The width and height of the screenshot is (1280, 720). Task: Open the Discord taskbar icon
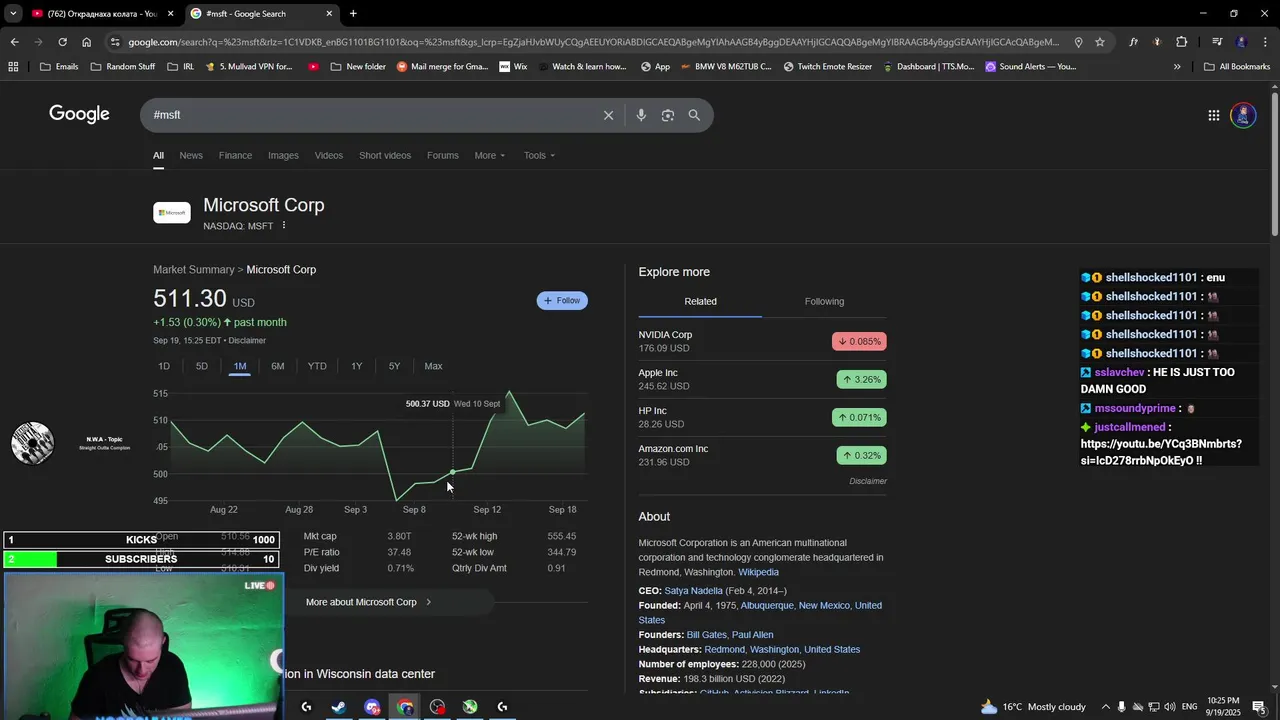click(372, 707)
